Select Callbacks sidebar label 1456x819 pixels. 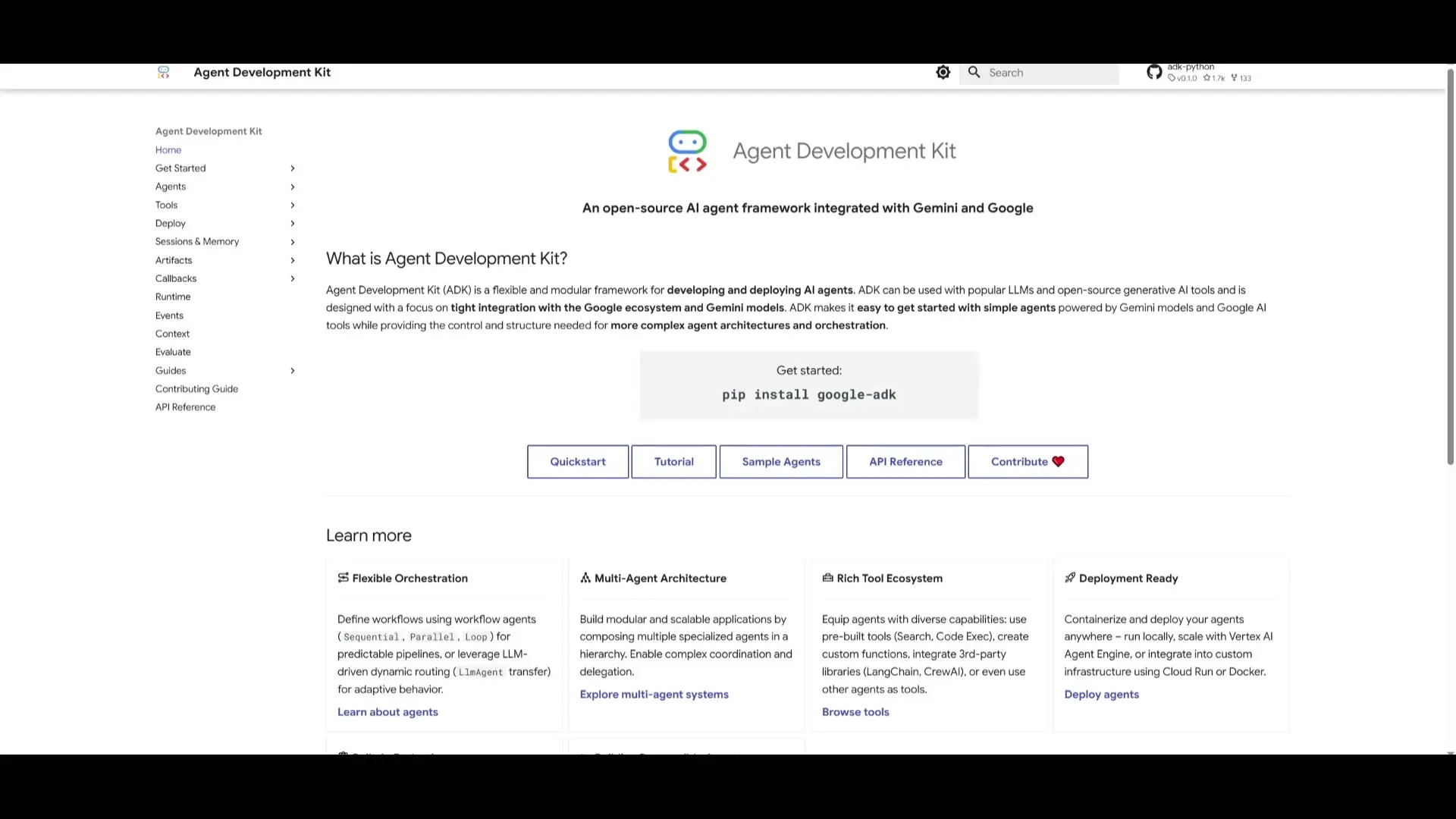[x=176, y=279]
